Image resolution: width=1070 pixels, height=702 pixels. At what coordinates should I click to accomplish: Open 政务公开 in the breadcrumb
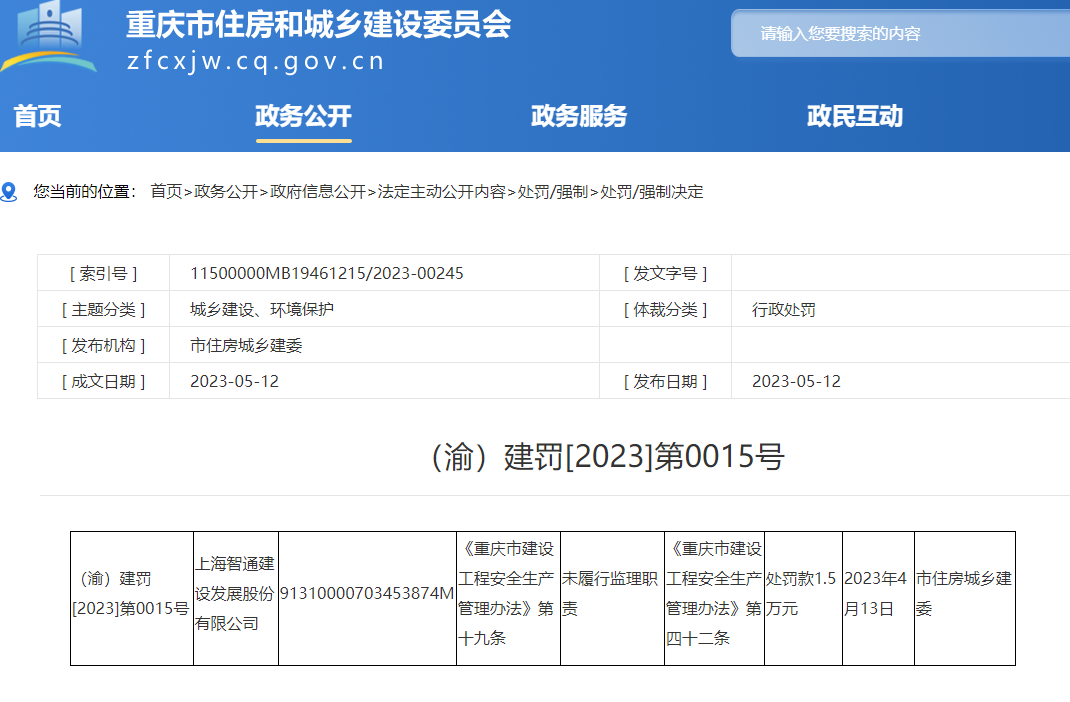[x=226, y=192]
